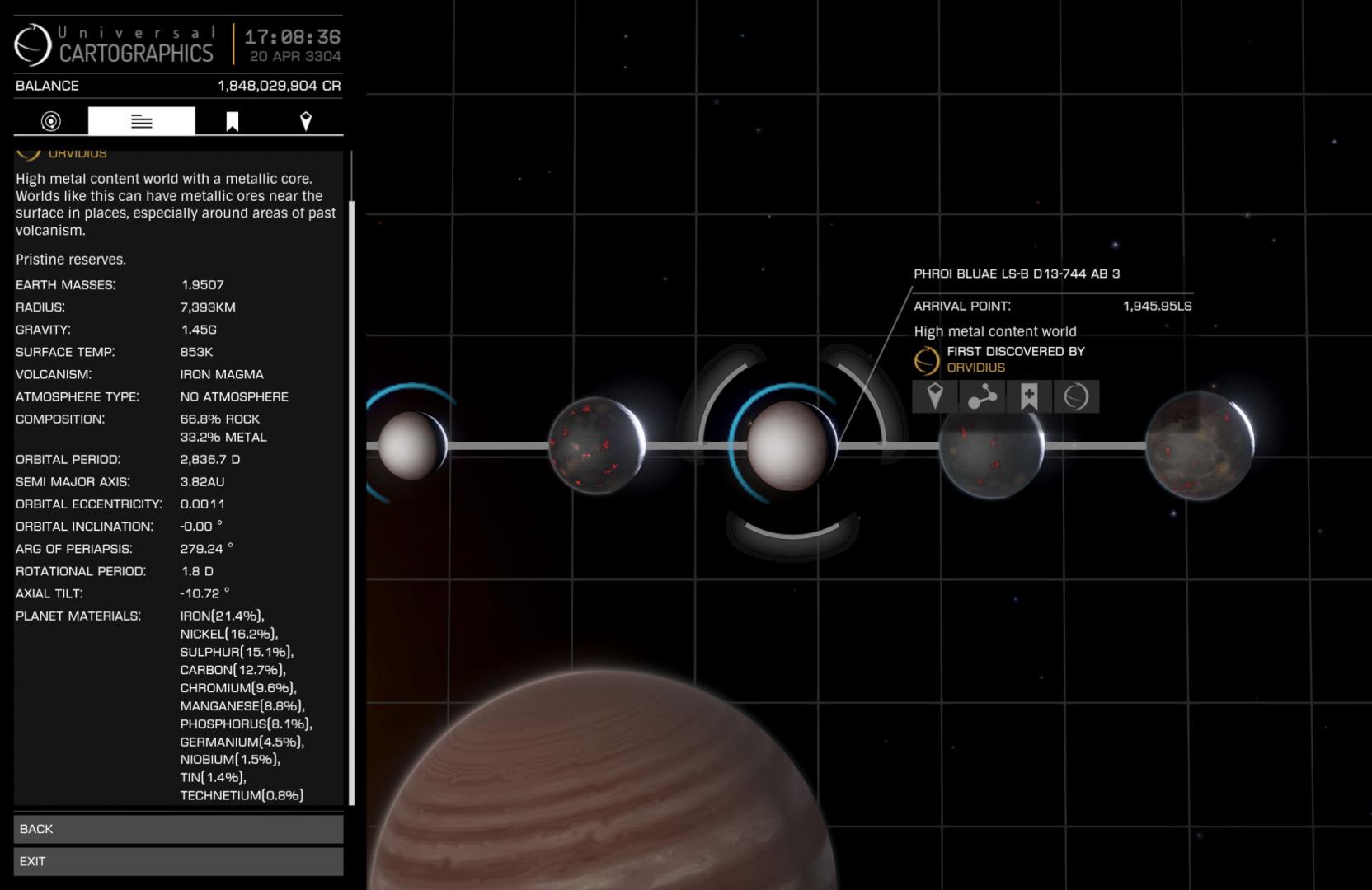Click the PHOSPHORUS(8.1%) material entry
Viewport: 1372px width, 890px height.
coord(246,724)
